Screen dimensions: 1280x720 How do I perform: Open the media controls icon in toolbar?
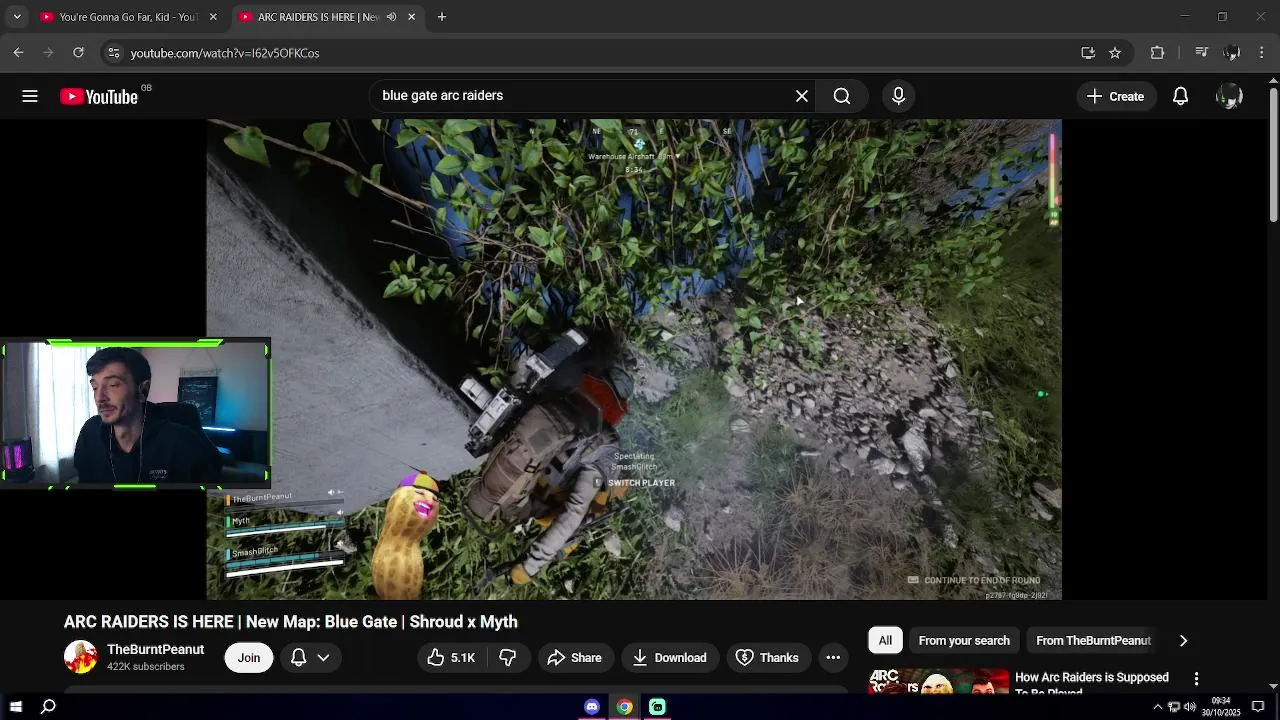tap(1202, 53)
